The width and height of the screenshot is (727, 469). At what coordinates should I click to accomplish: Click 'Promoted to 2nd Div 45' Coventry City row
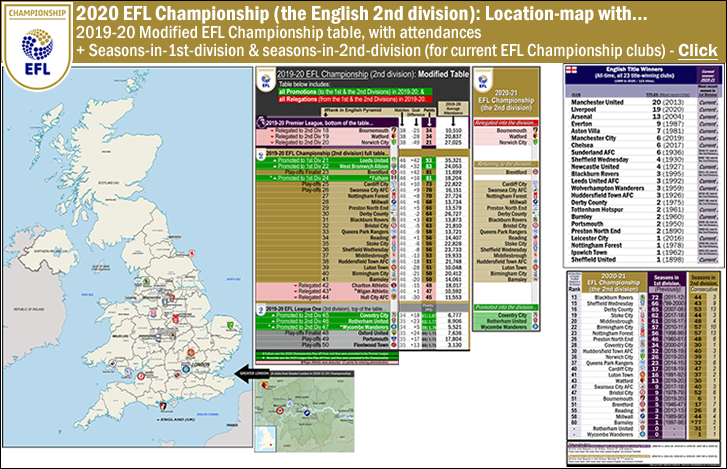click(x=327, y=315)
